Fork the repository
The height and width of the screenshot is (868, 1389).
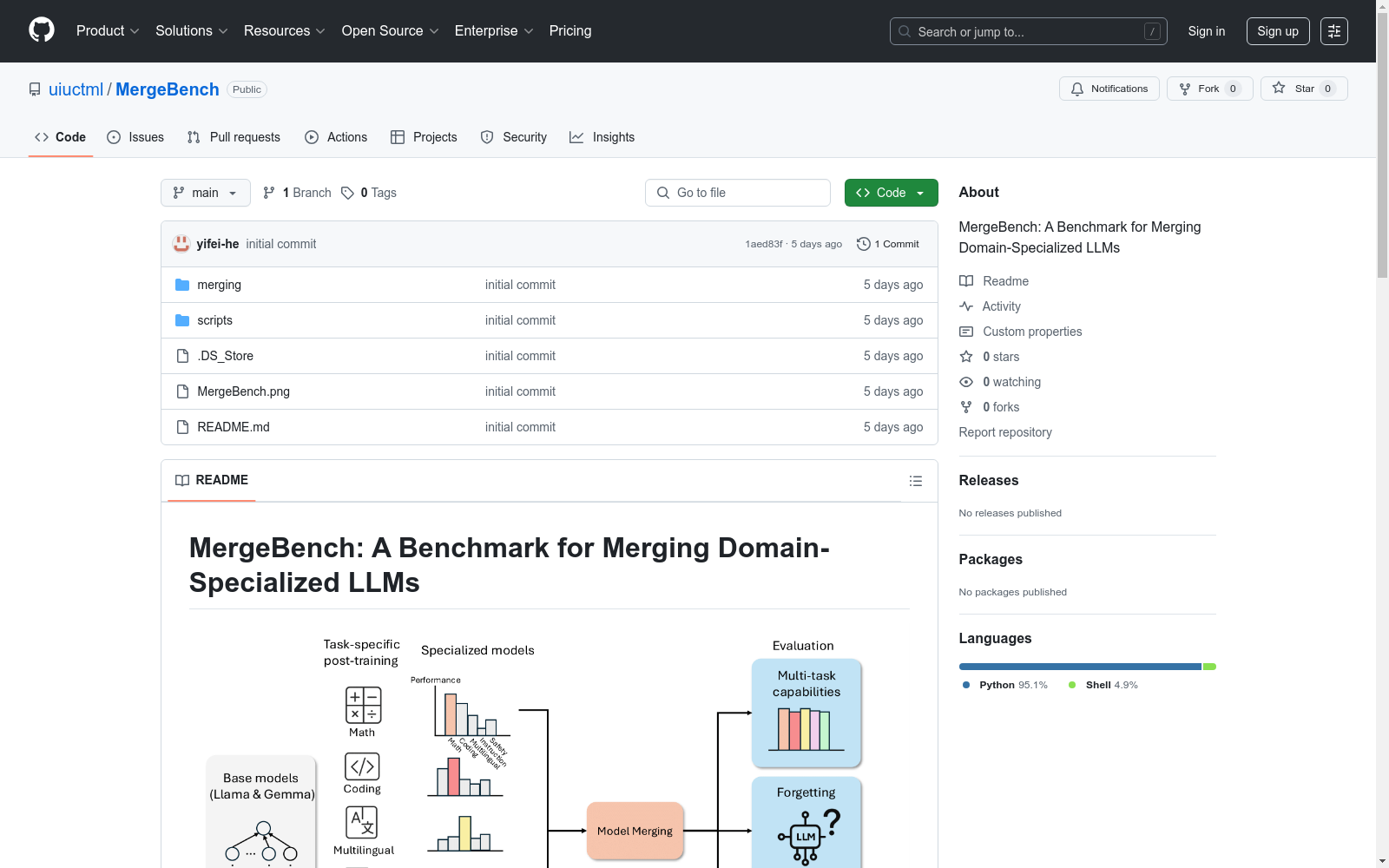point(1210,89)
